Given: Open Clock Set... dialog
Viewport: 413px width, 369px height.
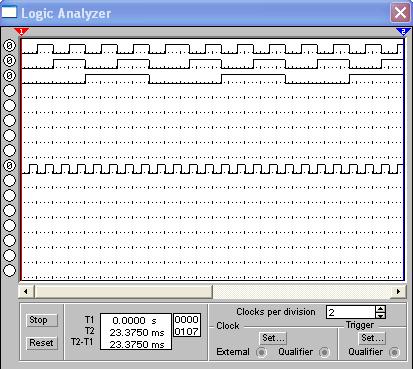Looking at the screenshot, I should 273,338.
